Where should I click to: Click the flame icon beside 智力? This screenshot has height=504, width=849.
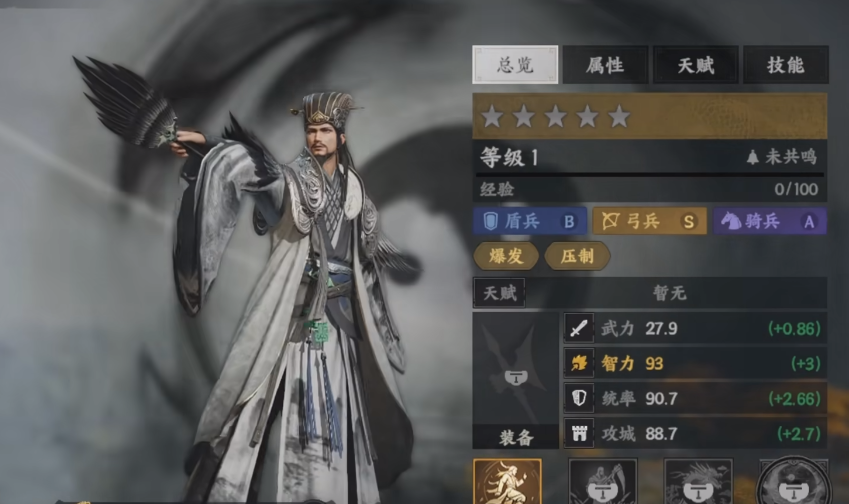click(x=579, y=363)
